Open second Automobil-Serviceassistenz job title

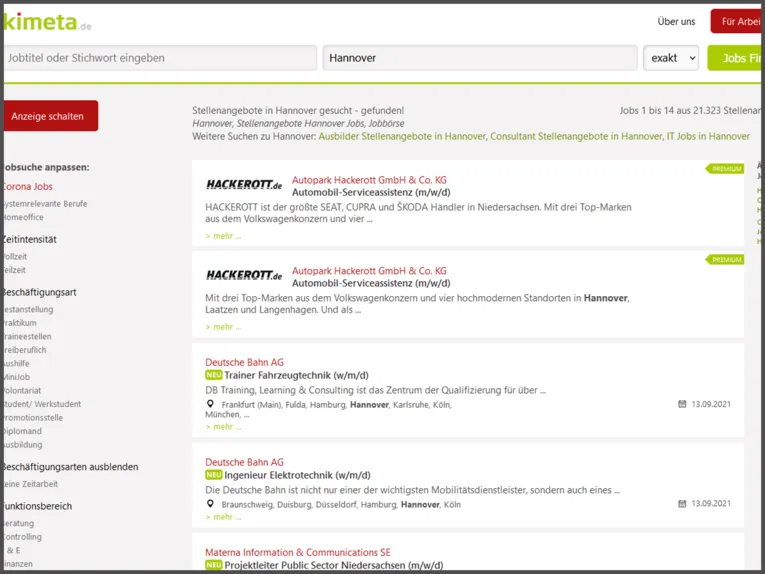coord(371,283)
